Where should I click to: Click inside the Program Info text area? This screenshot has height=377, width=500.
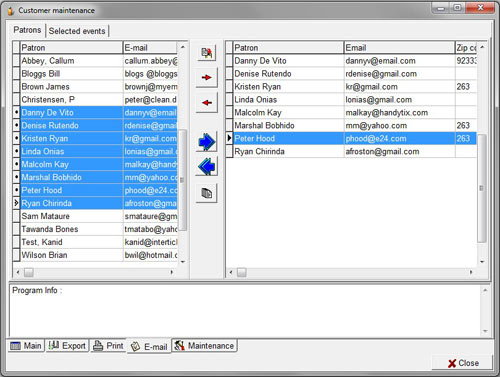[245, 310]
